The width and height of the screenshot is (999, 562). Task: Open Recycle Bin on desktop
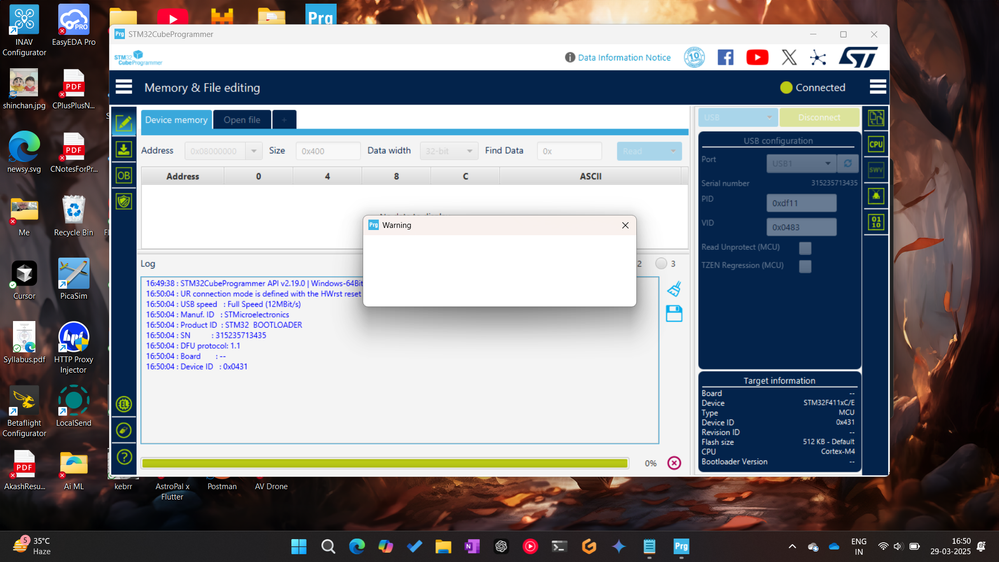click(73, 215)
